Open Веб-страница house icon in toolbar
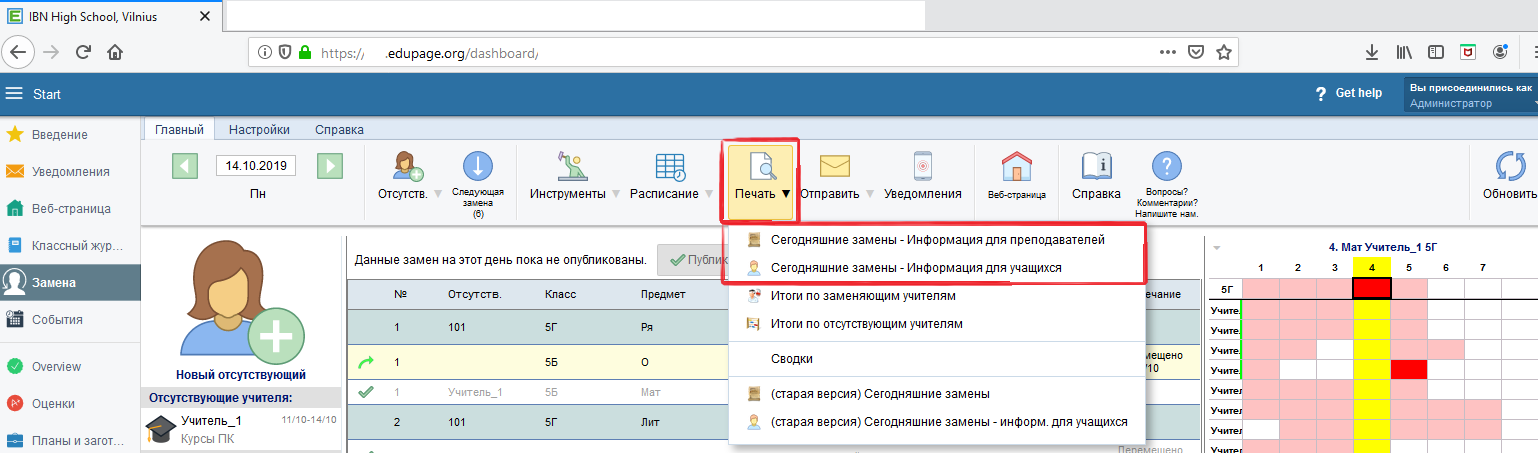The width and height of the screenshot is (1538, 453). click(x=1016, y=167)
